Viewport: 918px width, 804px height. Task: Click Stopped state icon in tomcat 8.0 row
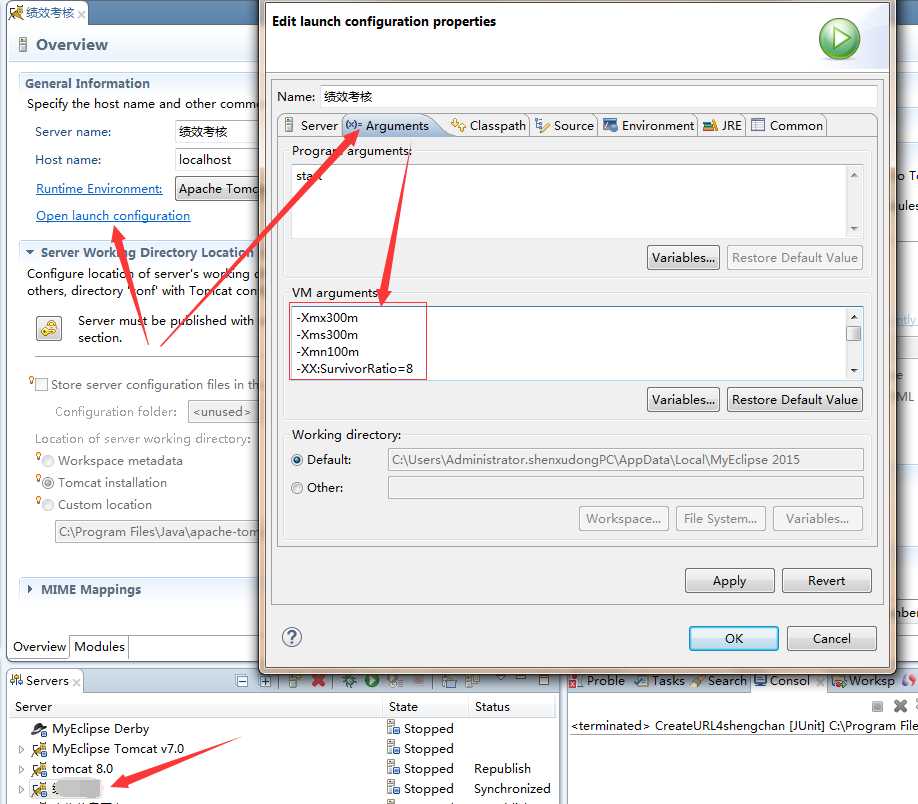[x=393, y=768]
